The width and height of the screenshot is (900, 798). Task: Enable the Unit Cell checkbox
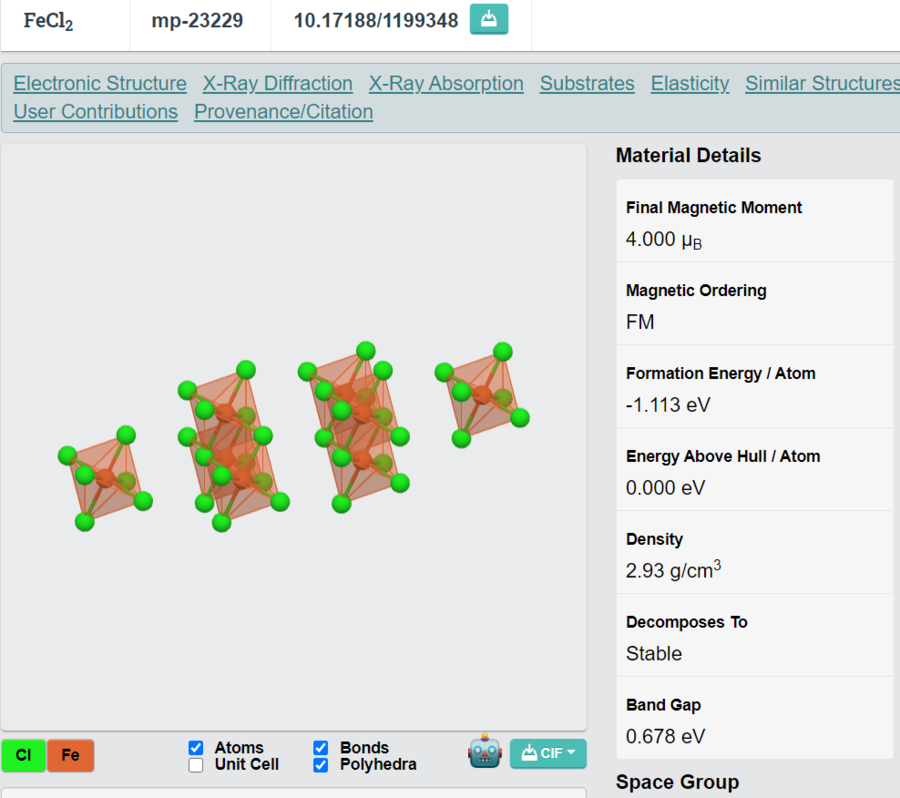196,765
